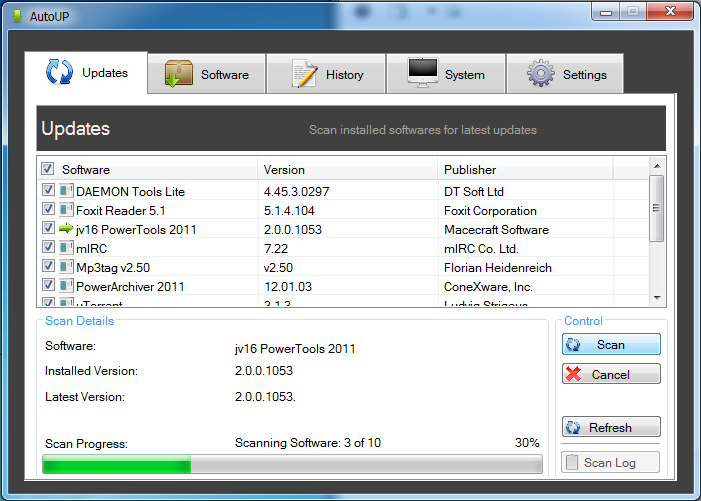Start scanning with the Scan button
The height and width of the screenshot is (501, 701).
click(611, 345)
